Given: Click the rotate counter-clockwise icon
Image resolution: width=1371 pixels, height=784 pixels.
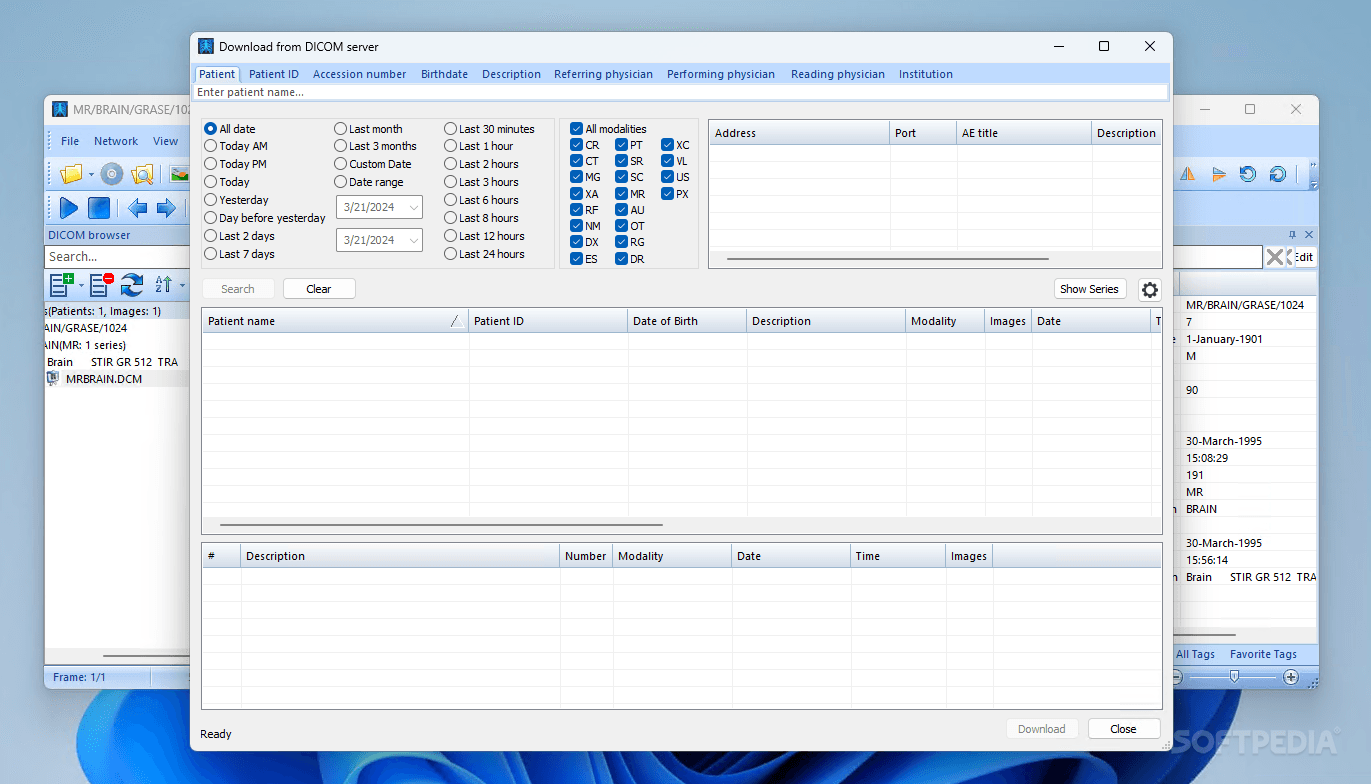Looking at the screenshot, I should 1248,174.
